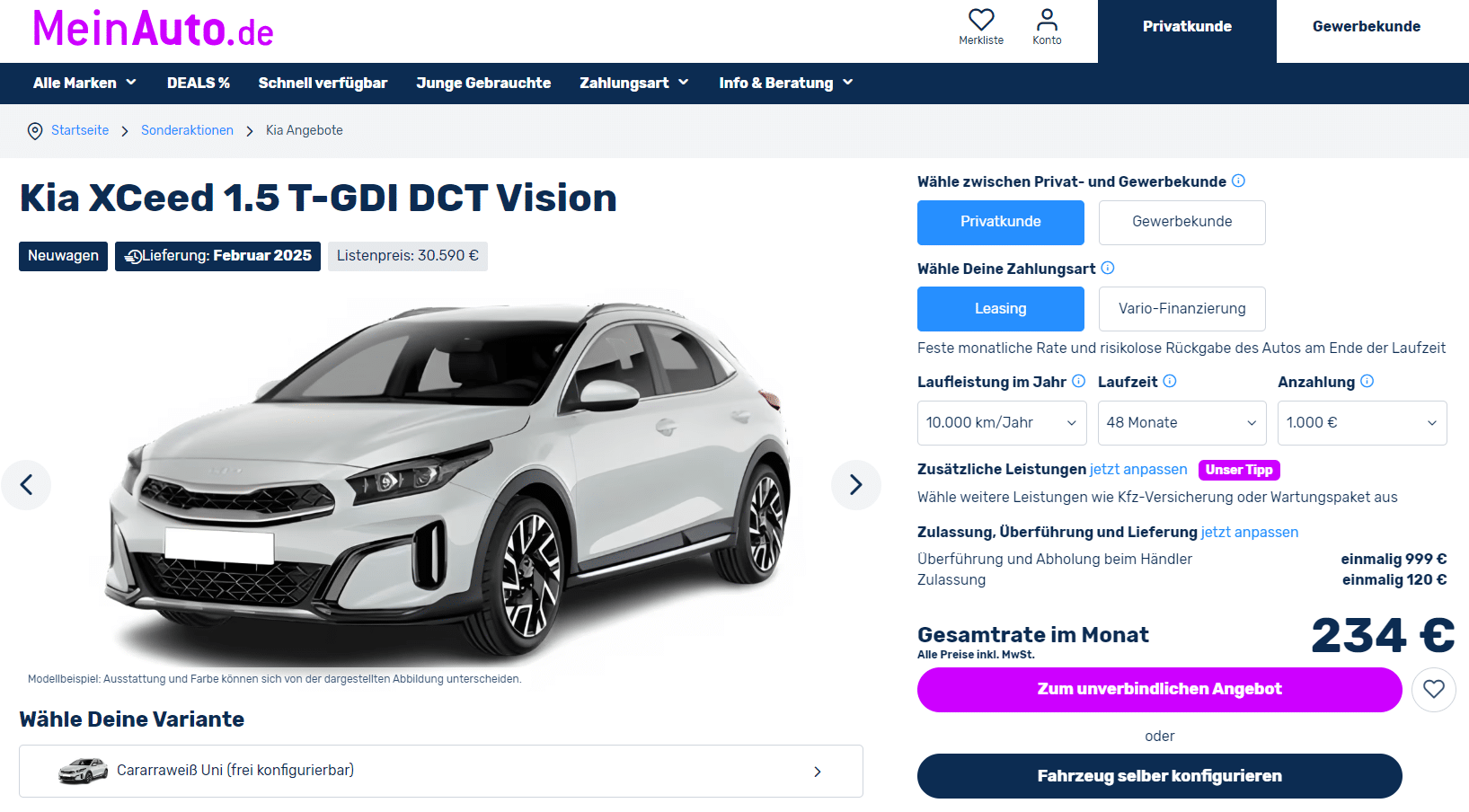The image size is (1469, 812).
Task: Click the Listenpreis: 30.590 € label
Action: pyautogui.click(x=408, y=256)
